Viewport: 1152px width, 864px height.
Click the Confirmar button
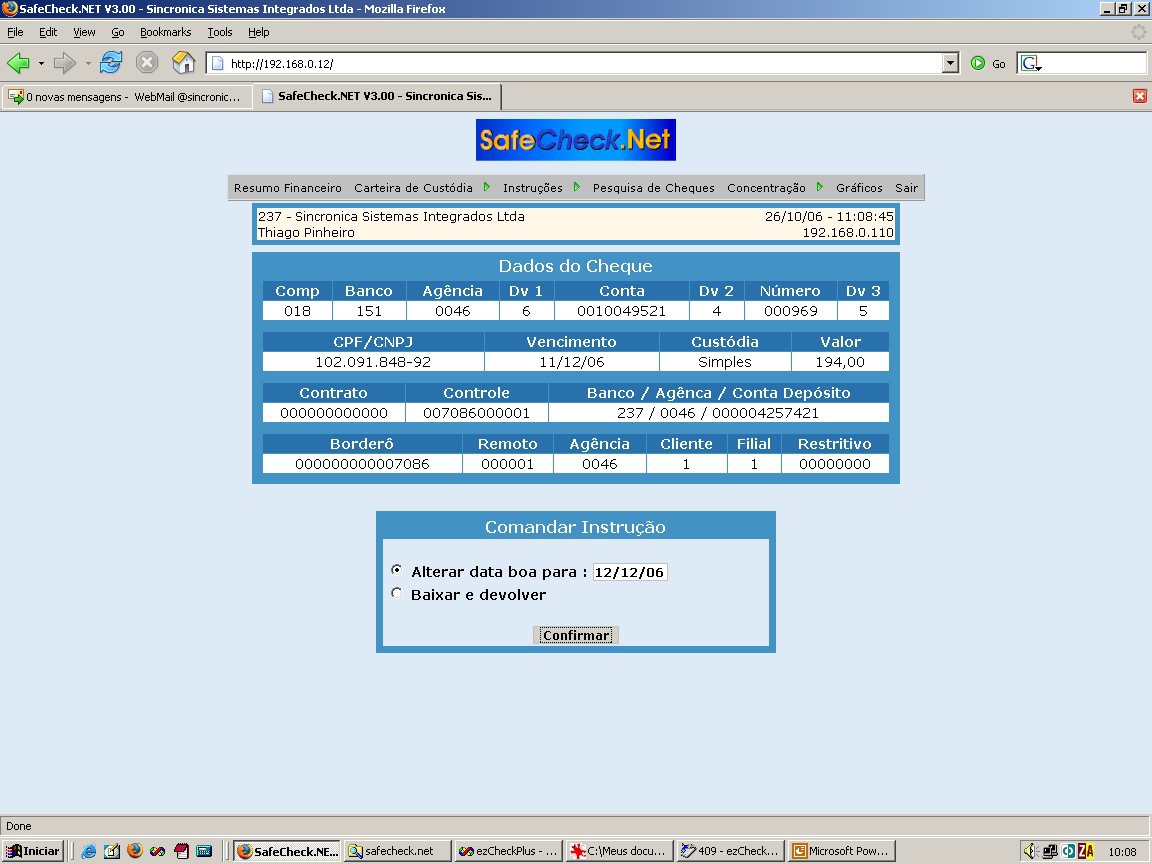pos(576,635)
